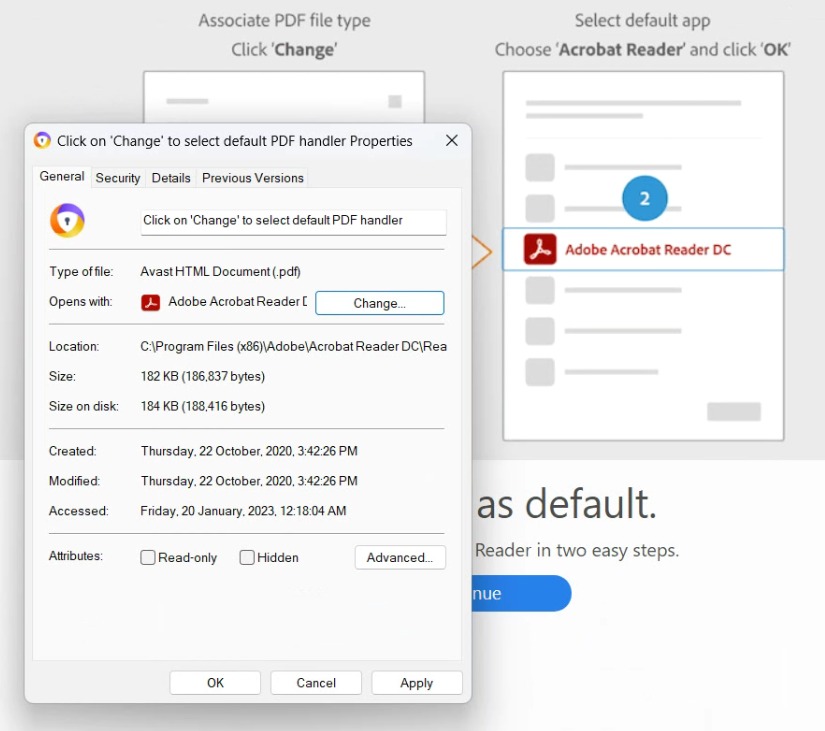
Task: Open Advanced... attributes dialog
Action: pyautogui.click(x=400, y=557)
